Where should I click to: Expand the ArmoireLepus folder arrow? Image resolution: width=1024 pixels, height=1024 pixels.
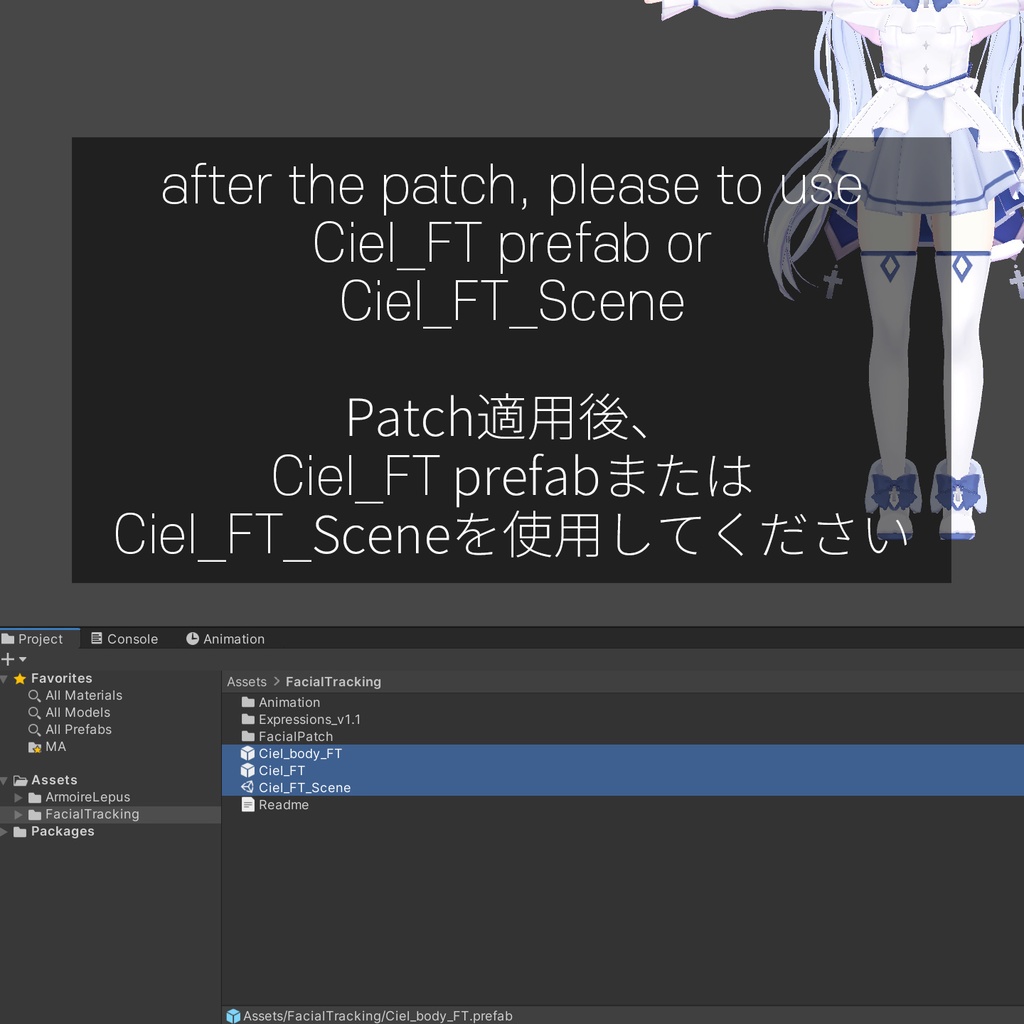(x=18, y=797)
